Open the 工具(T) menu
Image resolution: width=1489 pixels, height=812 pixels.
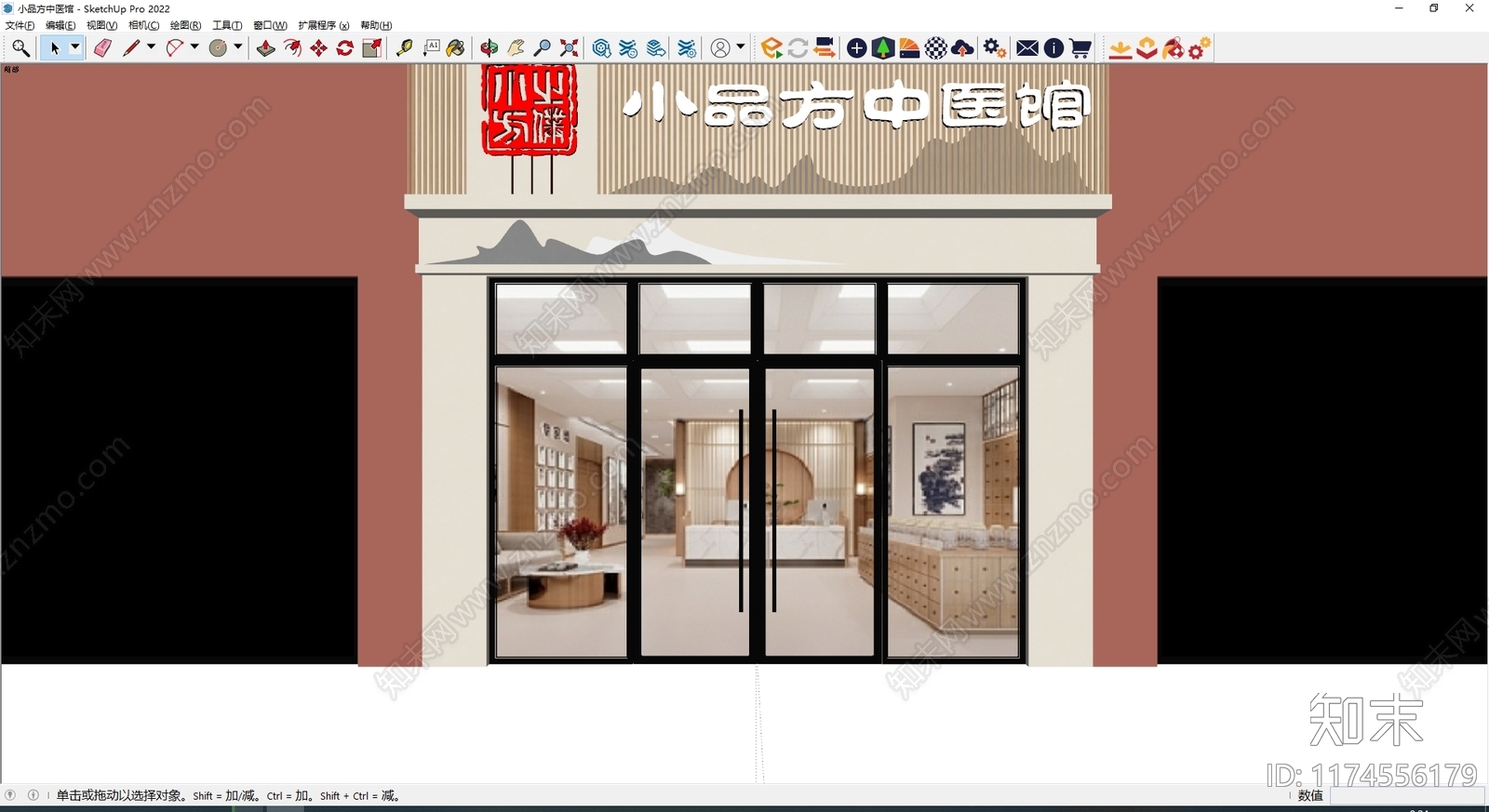click(x=227, y=25)
